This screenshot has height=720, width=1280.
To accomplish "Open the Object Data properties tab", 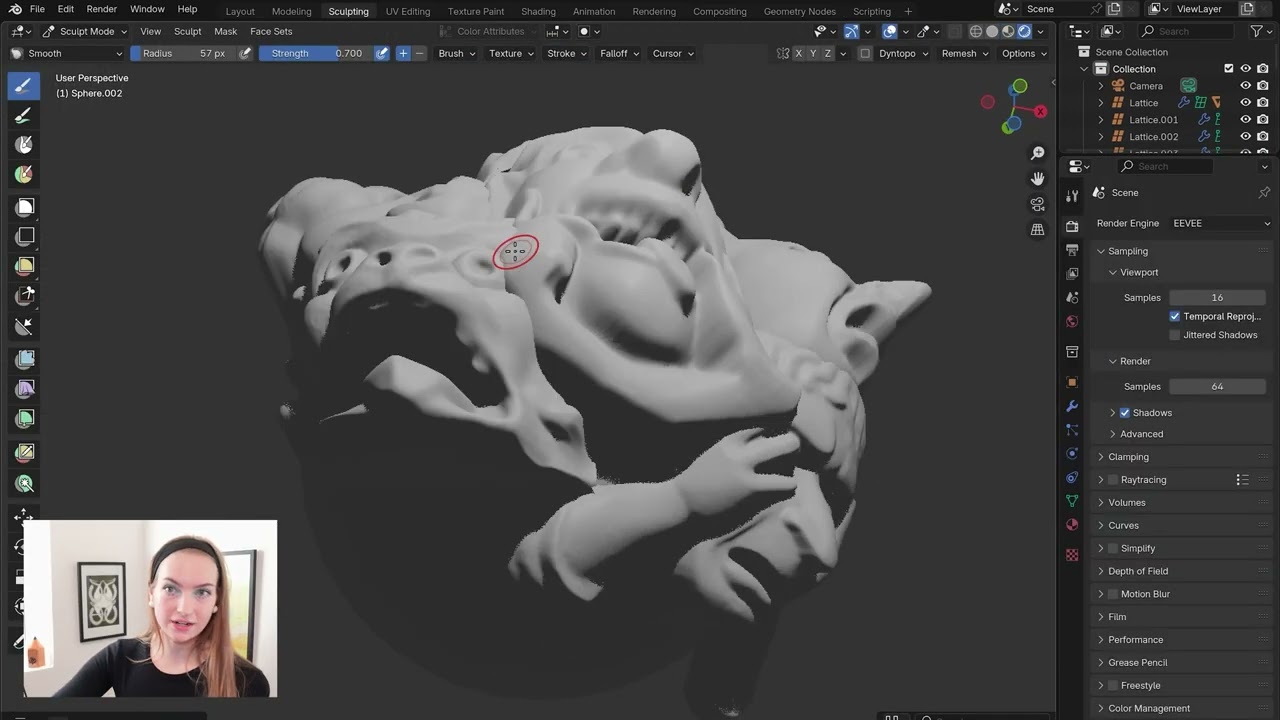I will pos(1072,501).
